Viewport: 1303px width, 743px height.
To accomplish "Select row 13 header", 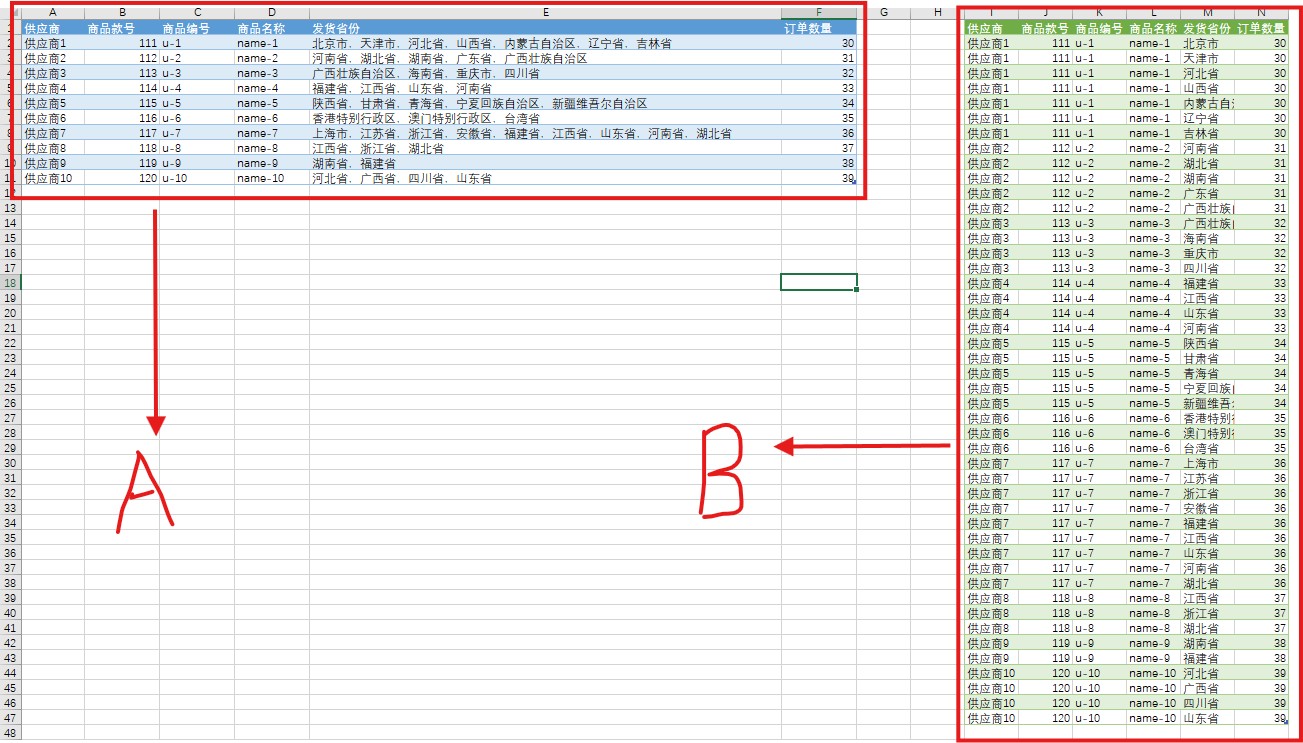I will 10,208.
